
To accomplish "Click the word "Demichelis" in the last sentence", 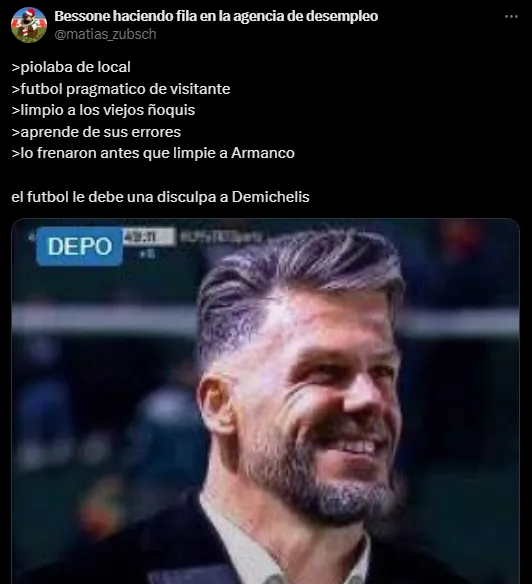I will [270, 197].
